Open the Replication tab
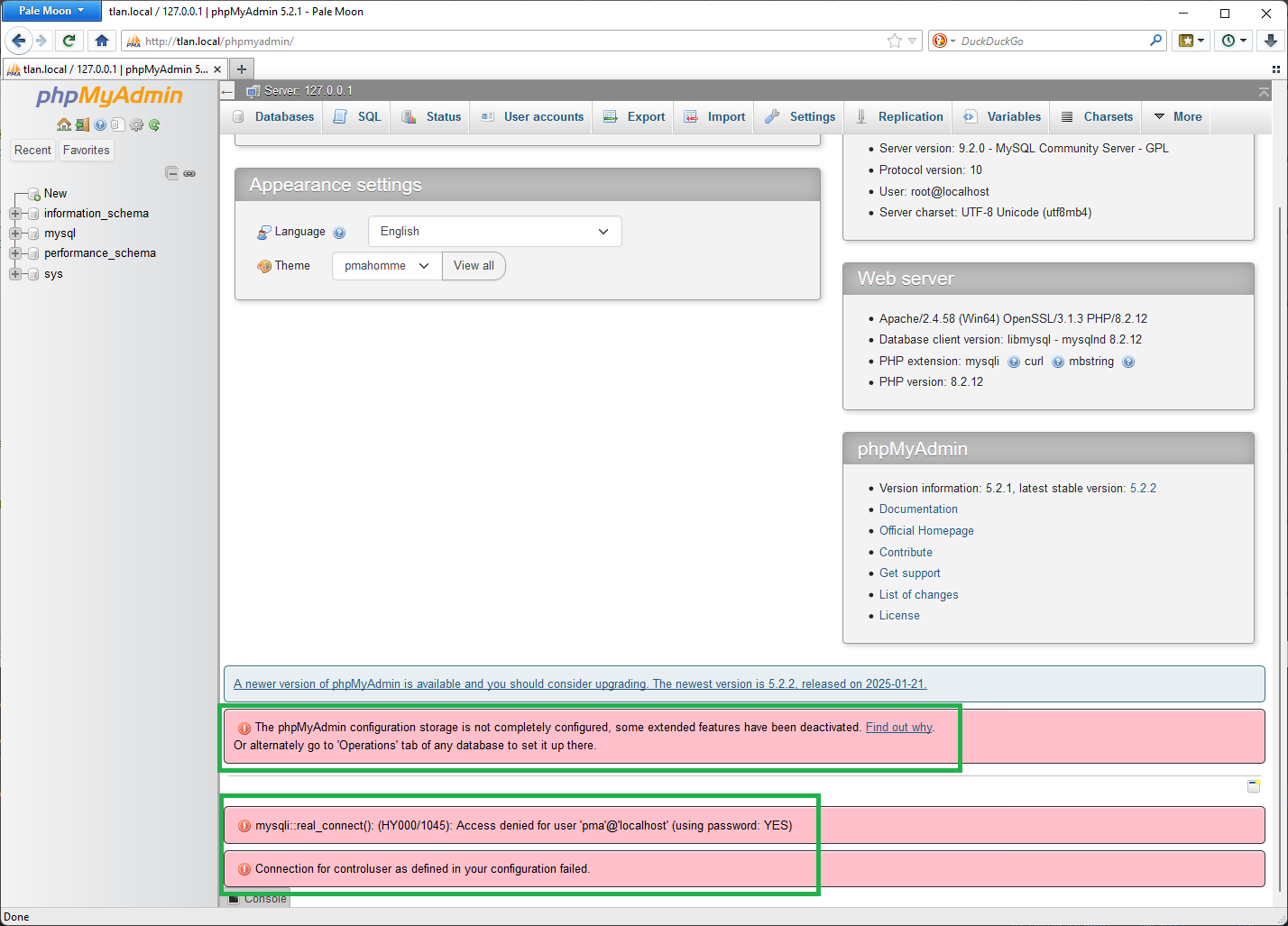Viewport: 1288px width, 926px height. (x=899, y=117)
